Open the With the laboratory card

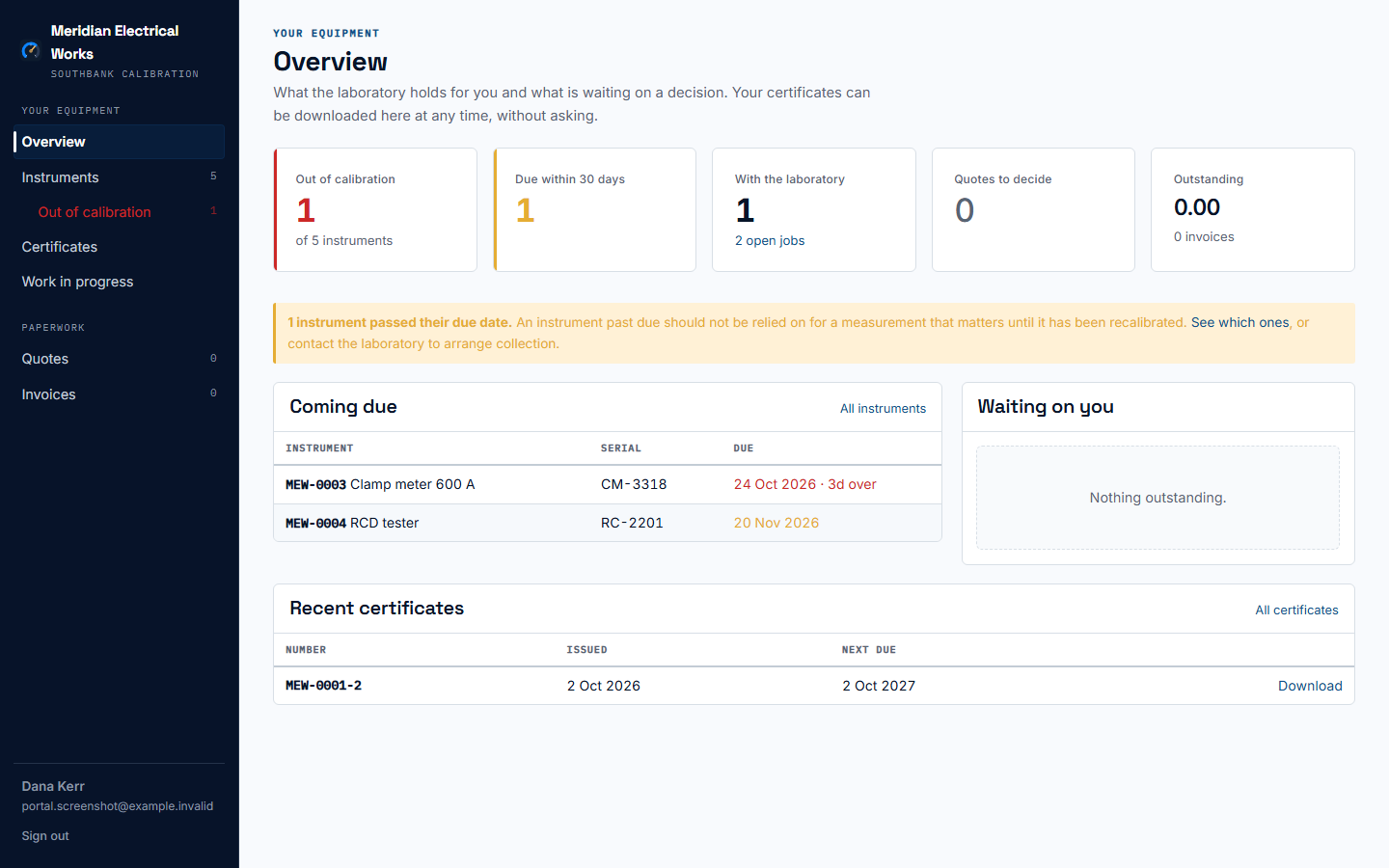[814, 209]
